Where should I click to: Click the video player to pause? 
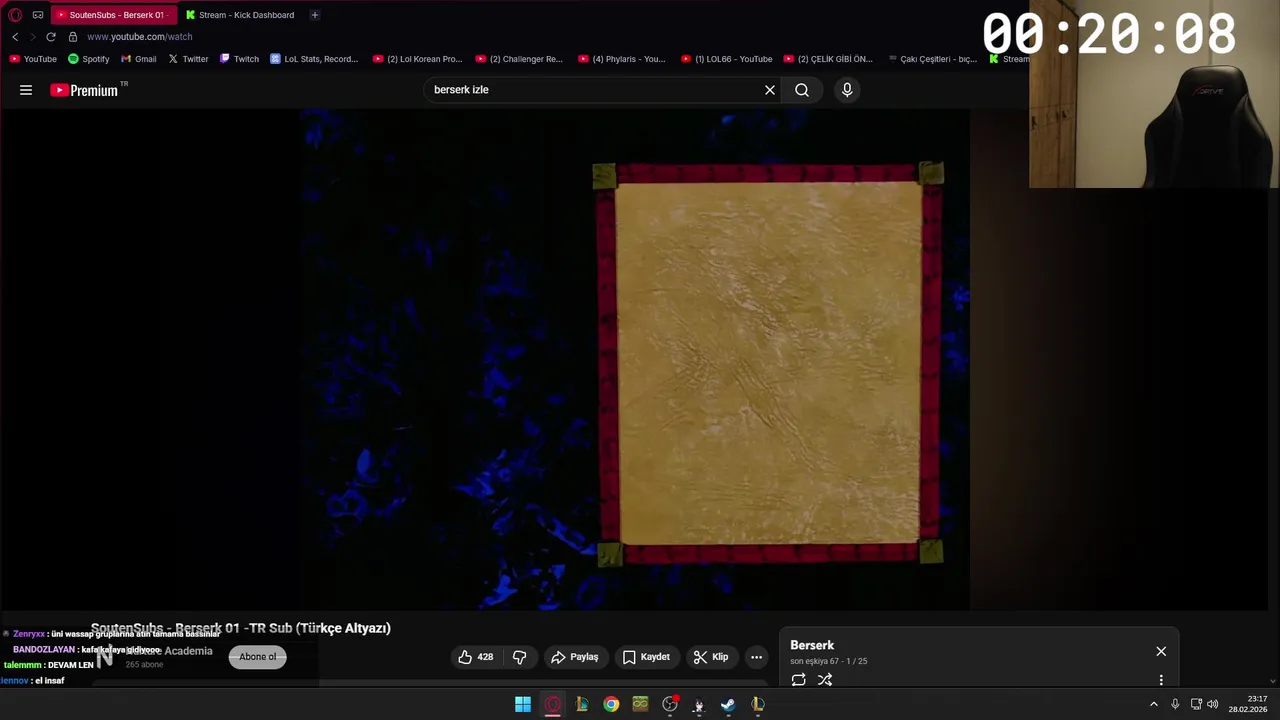point(635,360)
